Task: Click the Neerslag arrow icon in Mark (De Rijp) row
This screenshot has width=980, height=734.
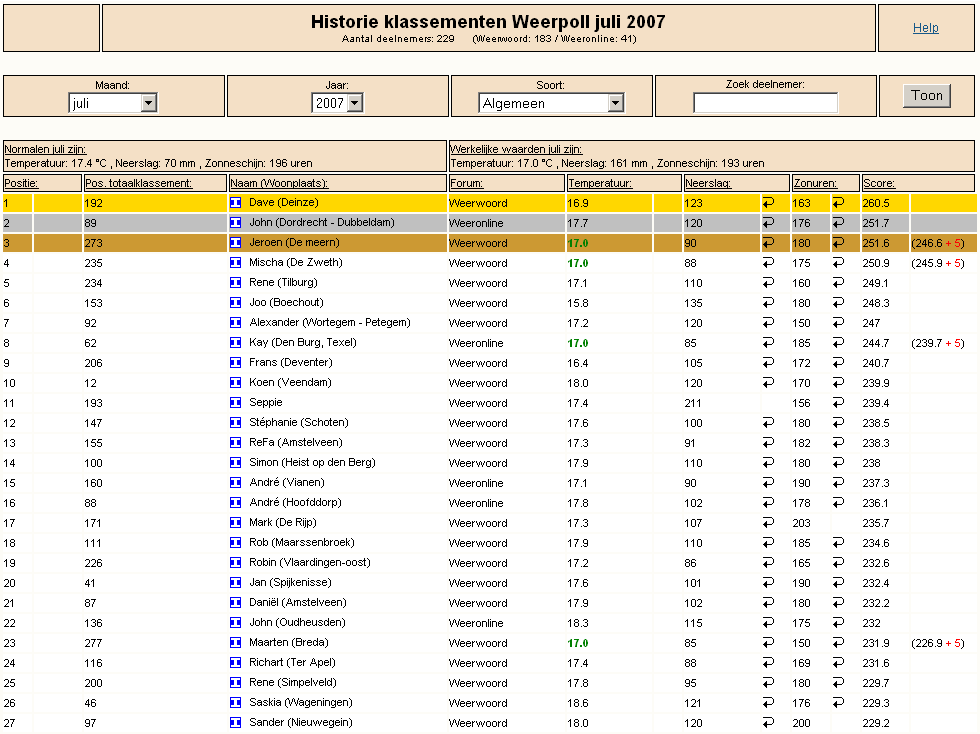Action: point(768,523)
